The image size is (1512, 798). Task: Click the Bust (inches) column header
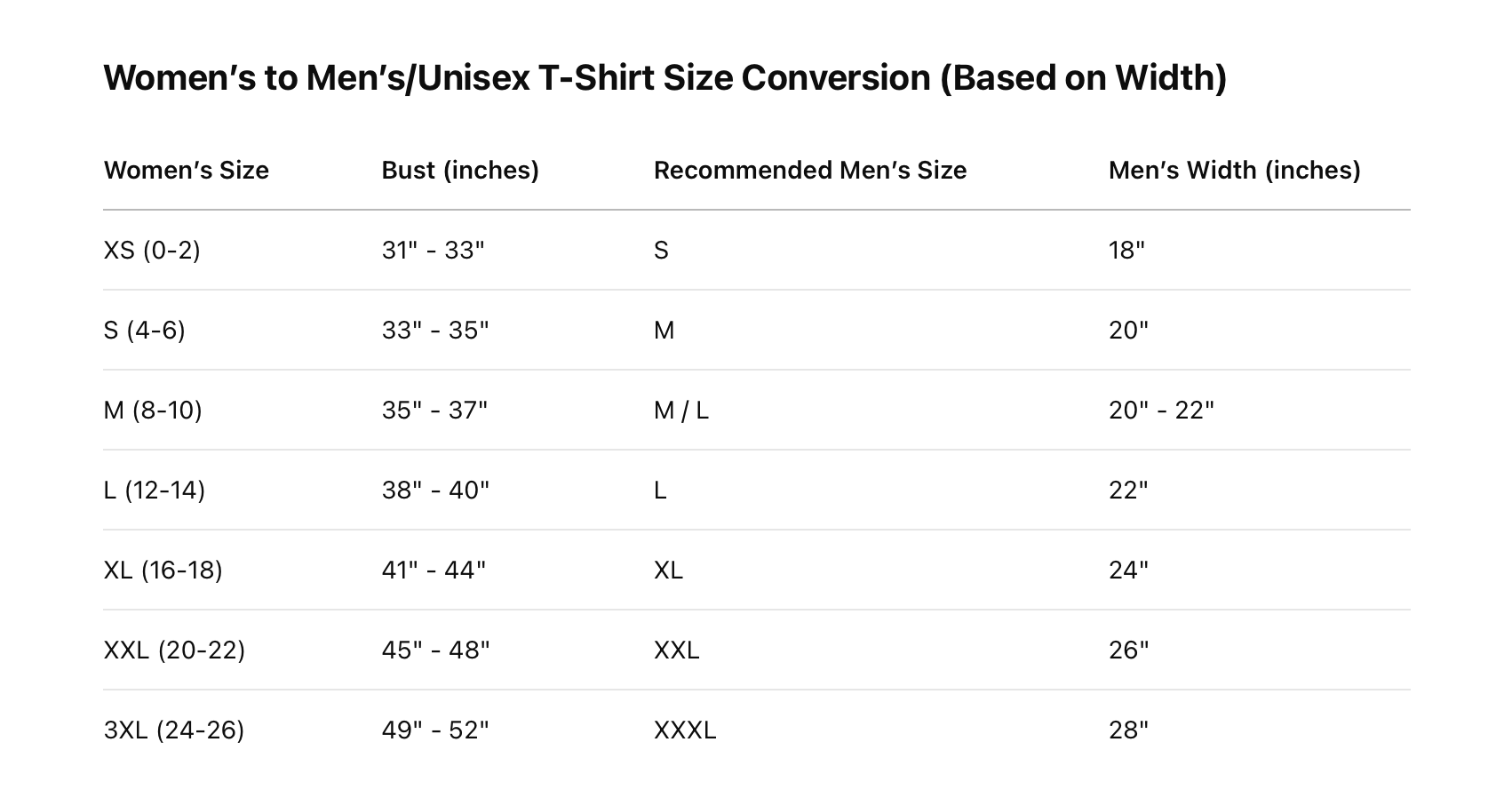pyautogui.click(x=460, y=171)
